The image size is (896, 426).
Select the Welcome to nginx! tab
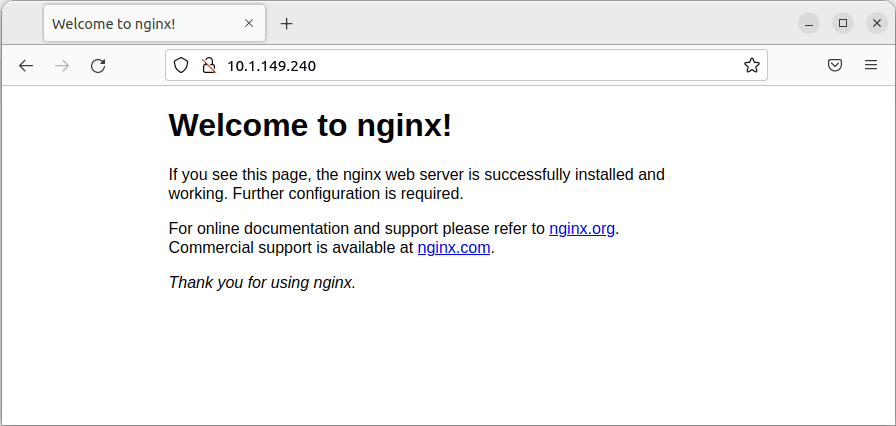click(x=154, y=23)
